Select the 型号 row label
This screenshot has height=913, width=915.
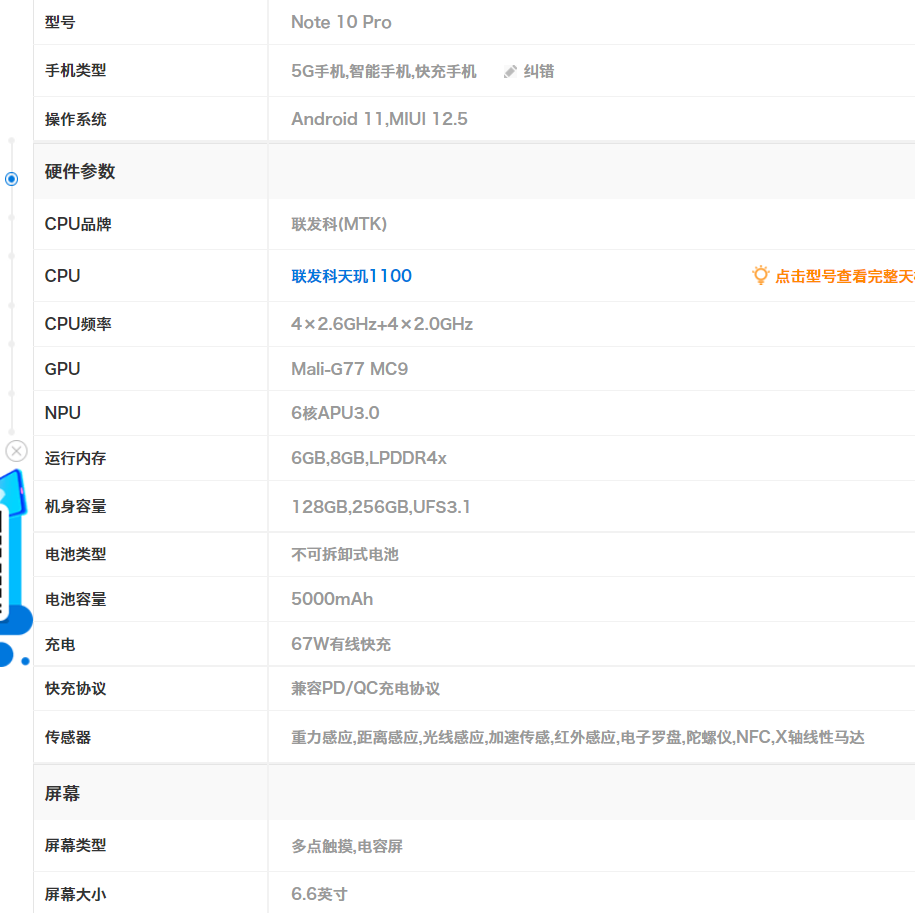(x=60, y=22)
